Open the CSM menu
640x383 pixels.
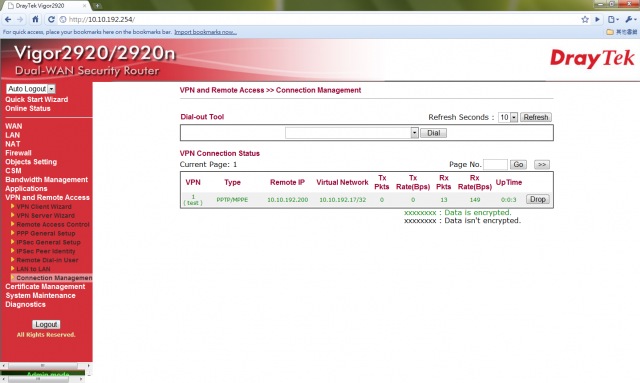(13, 171)
